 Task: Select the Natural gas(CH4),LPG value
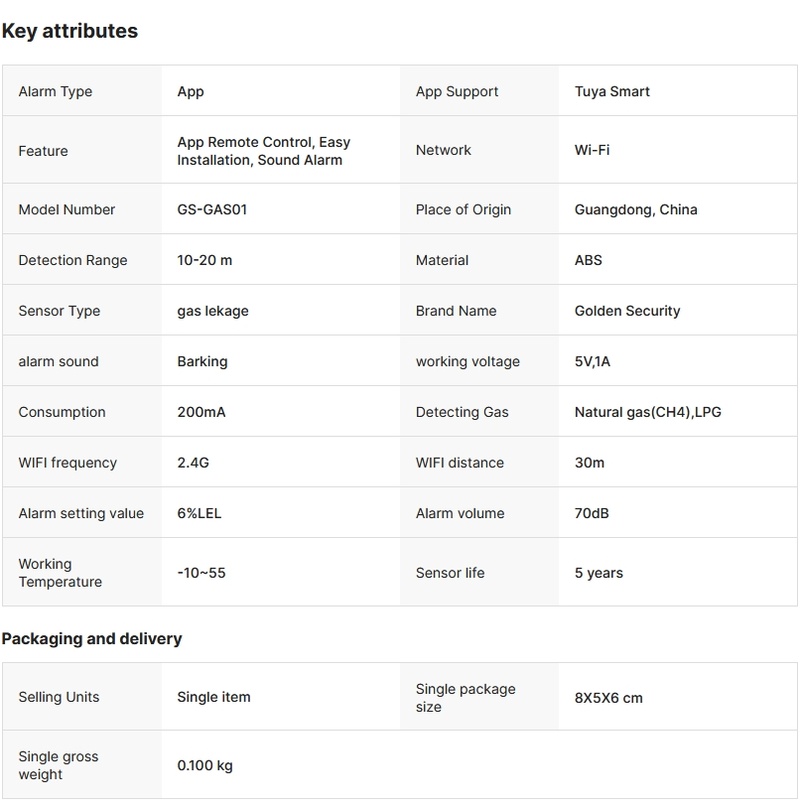click(647, 412)
